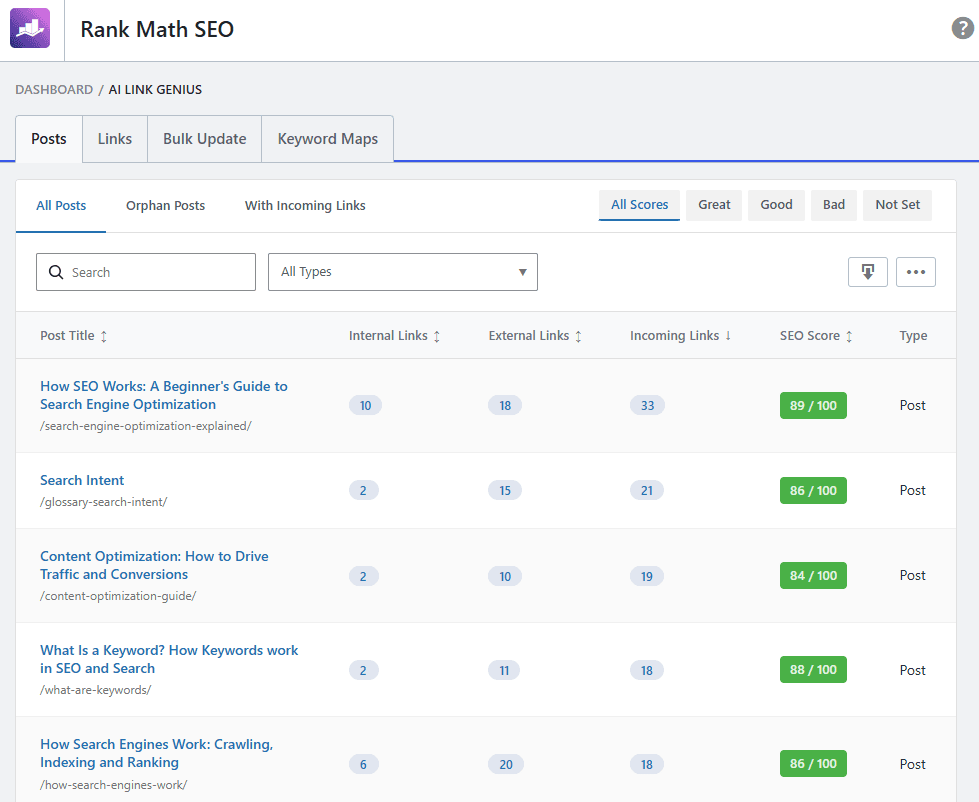Click external links count 15 for Search Intent
979x802 pixels.
tap(504, 491)
